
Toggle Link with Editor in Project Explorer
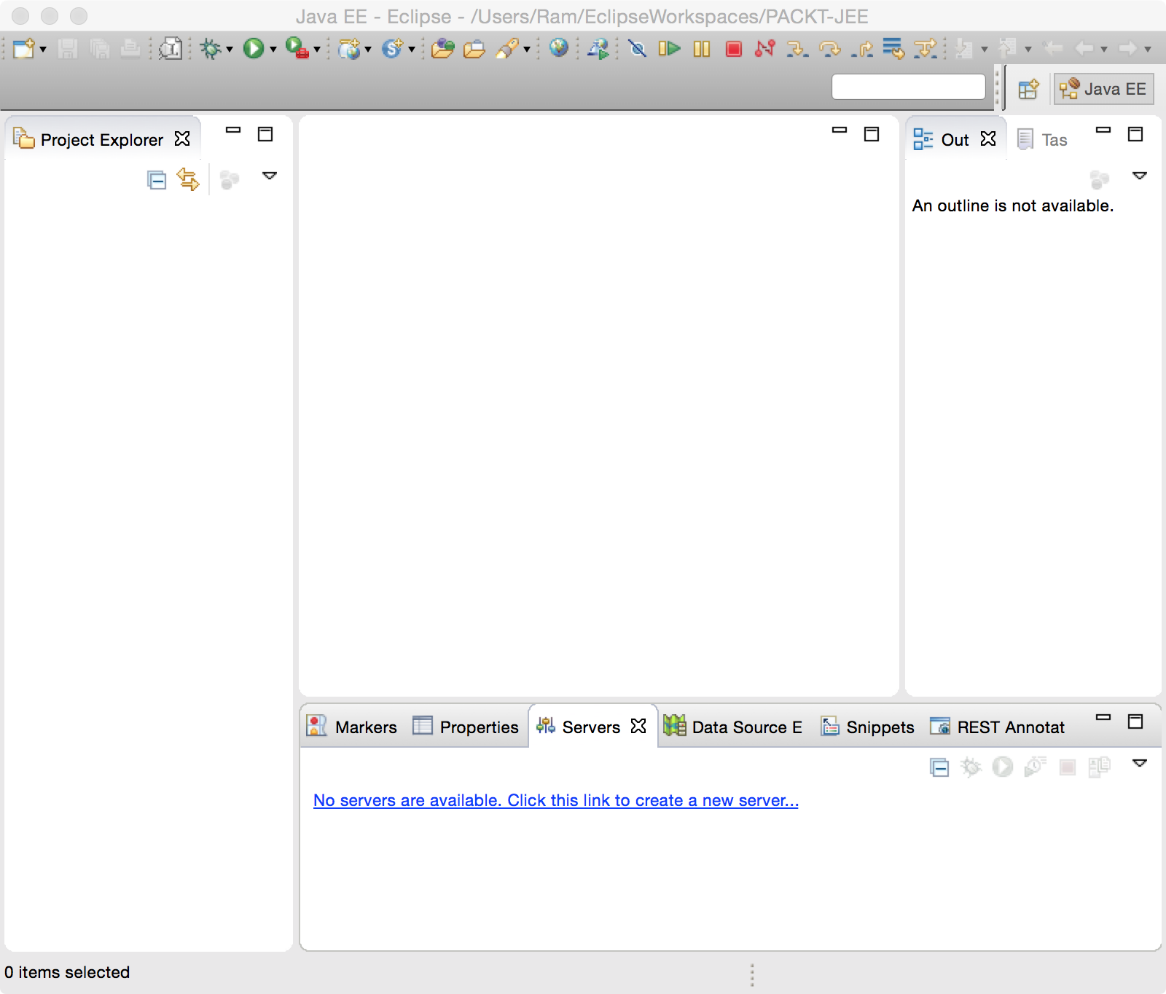[187, 179]
